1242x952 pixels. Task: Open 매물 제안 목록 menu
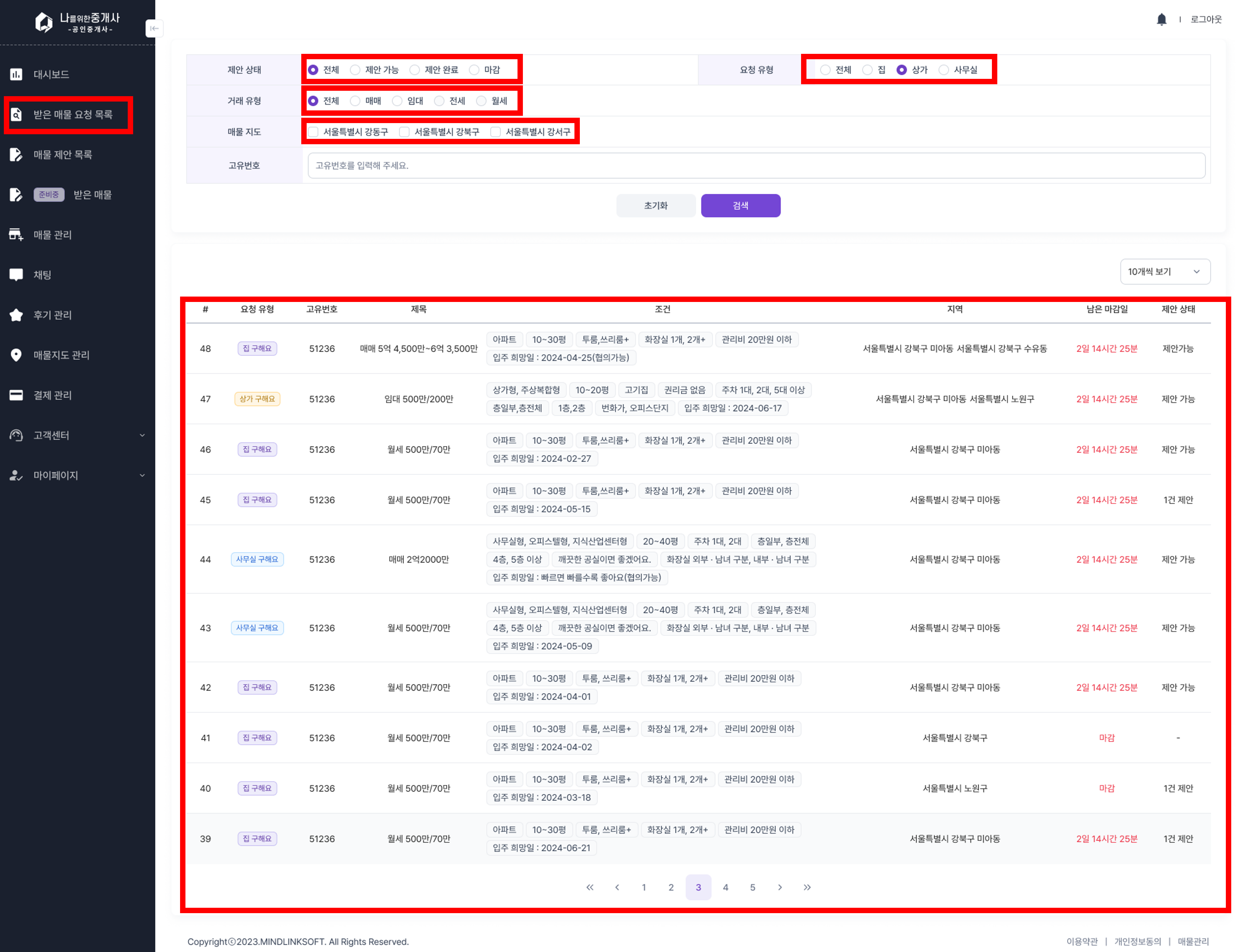(63, 155)
